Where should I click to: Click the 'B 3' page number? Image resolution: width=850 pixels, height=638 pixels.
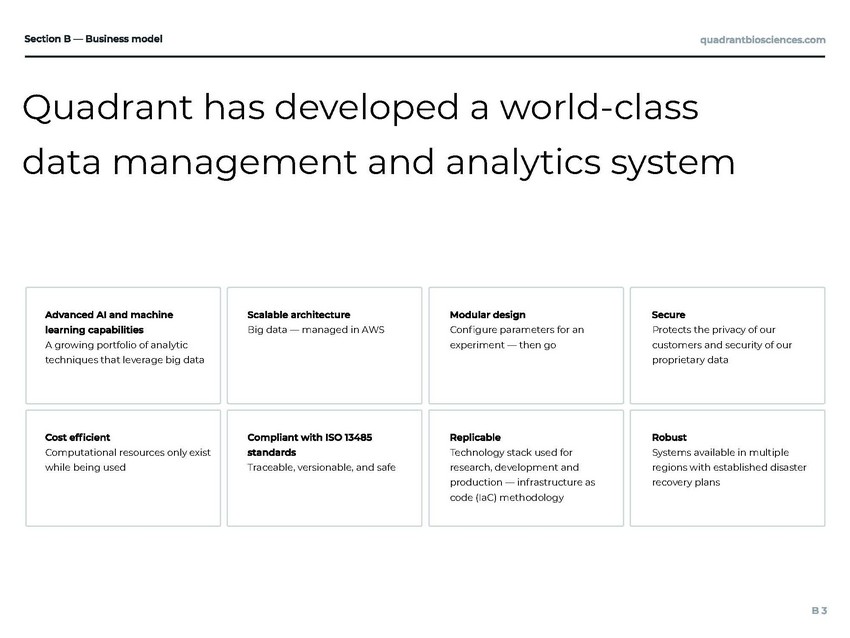[x=818, y=610]
